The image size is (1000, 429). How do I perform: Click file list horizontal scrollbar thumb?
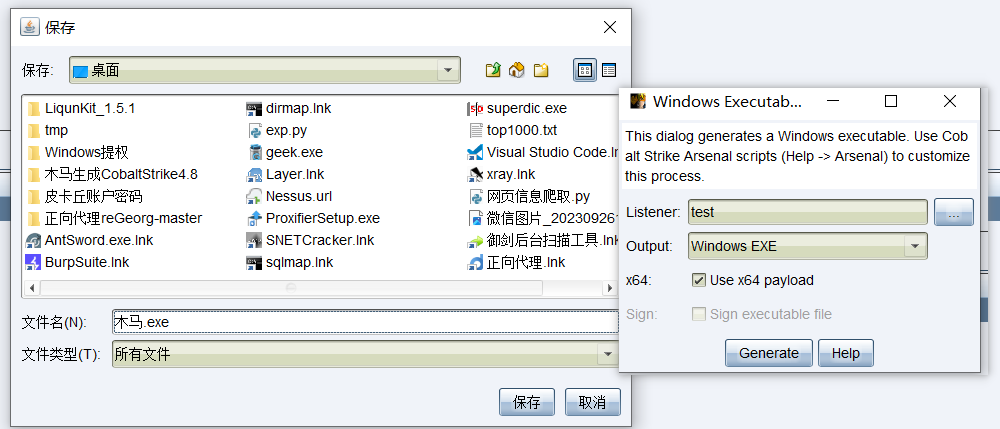(x=291, y=288)
